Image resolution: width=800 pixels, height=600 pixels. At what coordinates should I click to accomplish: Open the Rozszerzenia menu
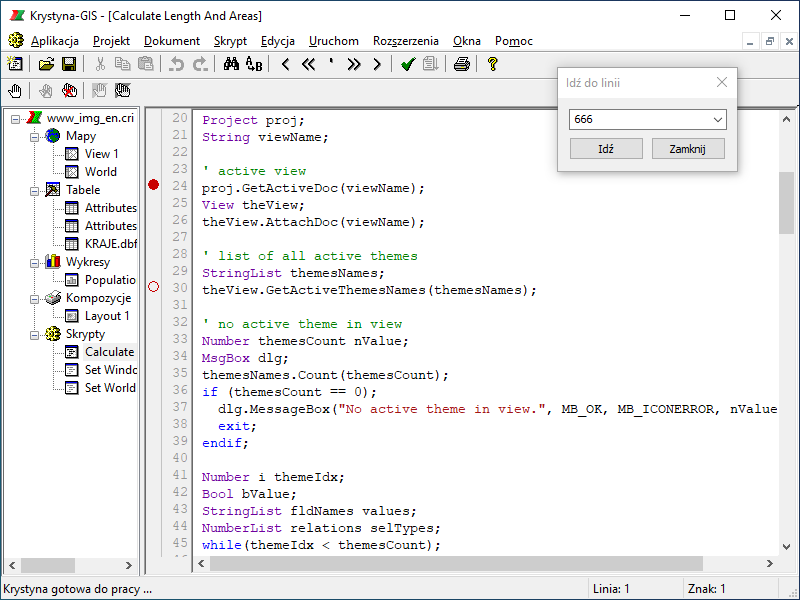click(406, 41)
